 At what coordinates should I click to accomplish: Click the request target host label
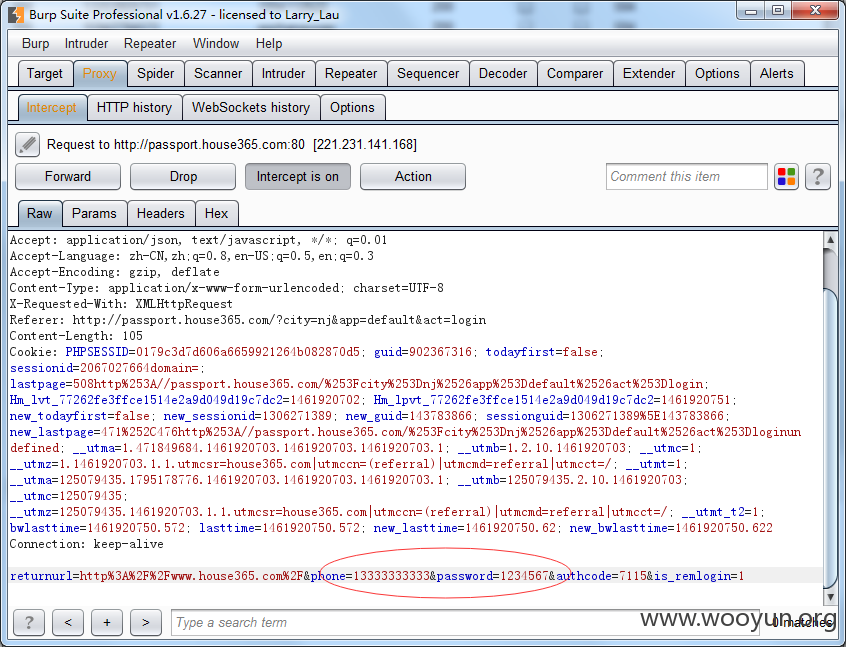[x=231, y=145]
